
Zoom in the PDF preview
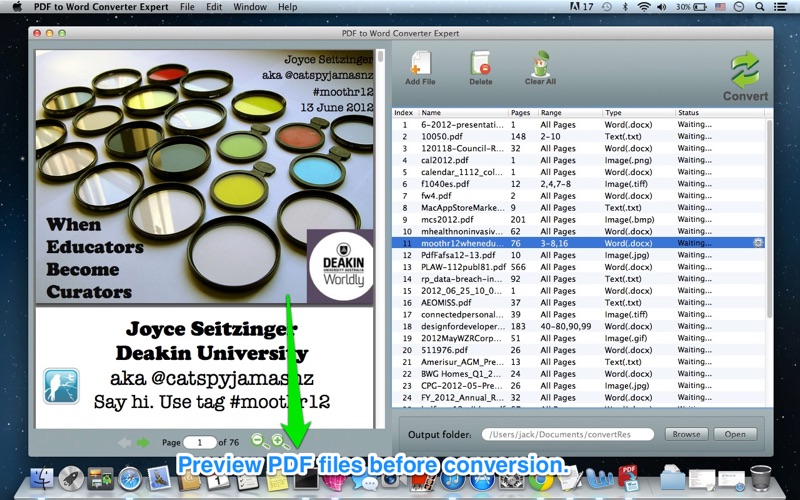(x=277, y=440)
